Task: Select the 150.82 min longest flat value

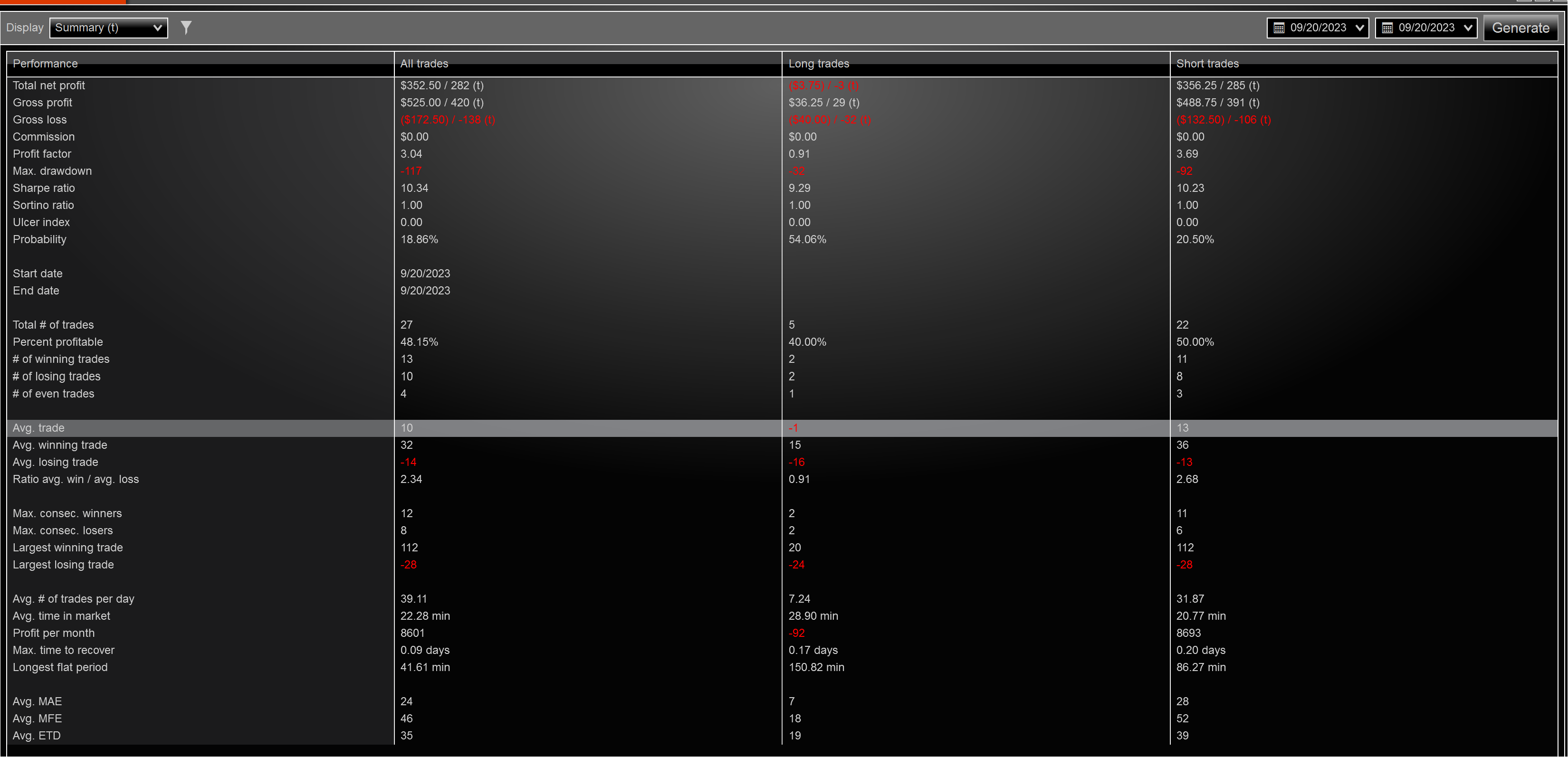Action: [x=816, y=667]
